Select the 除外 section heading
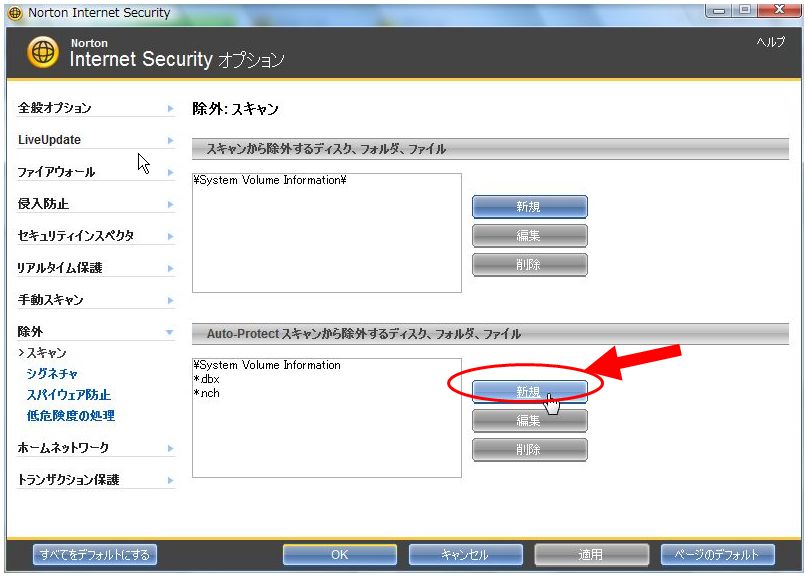805x578 pixels. pyautogui.click(x=30, y=332)
